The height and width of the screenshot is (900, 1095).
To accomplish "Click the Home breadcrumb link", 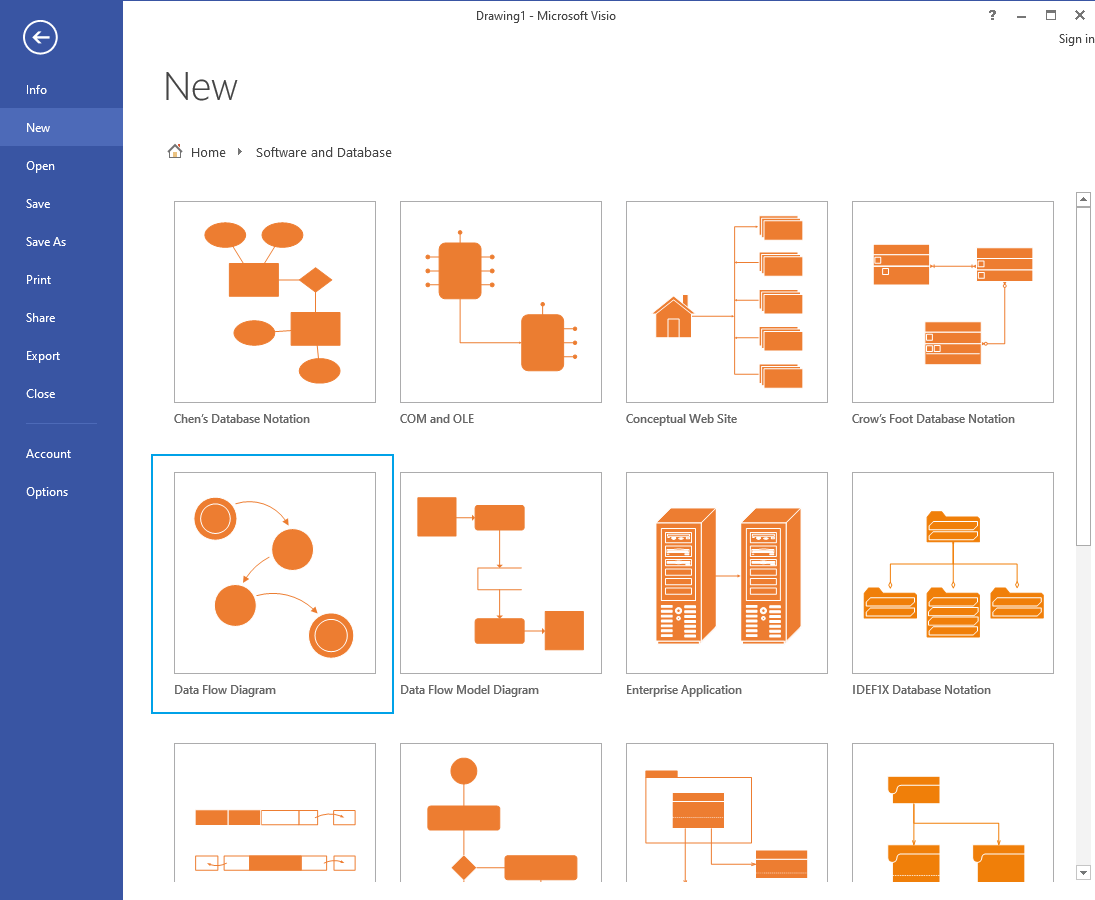I will pos(208,153).
